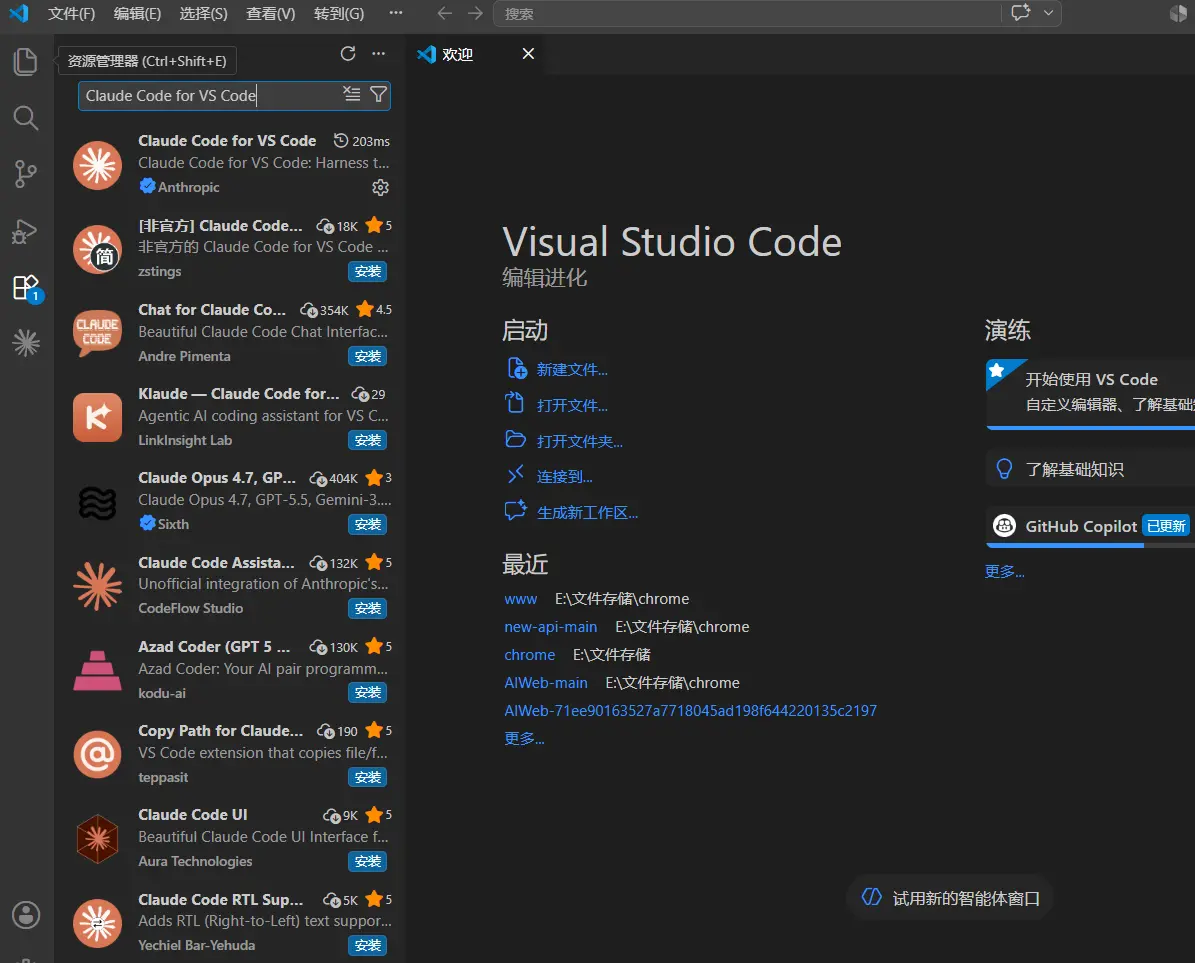Install Azad Coder extension

[x=367, y=692]
